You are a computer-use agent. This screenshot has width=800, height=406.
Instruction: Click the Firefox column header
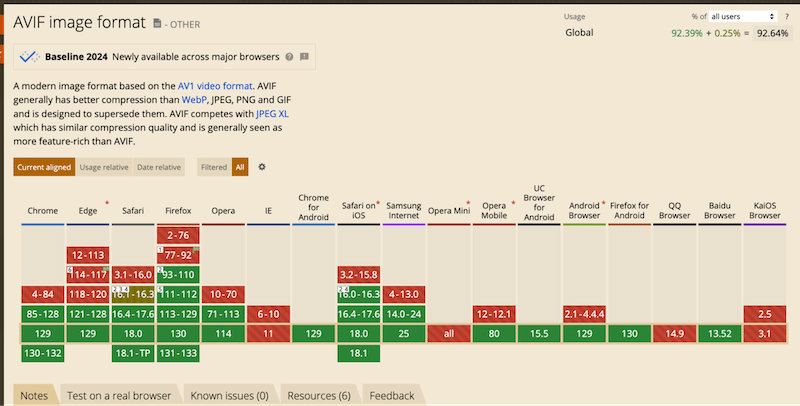(x=178, y=211)
